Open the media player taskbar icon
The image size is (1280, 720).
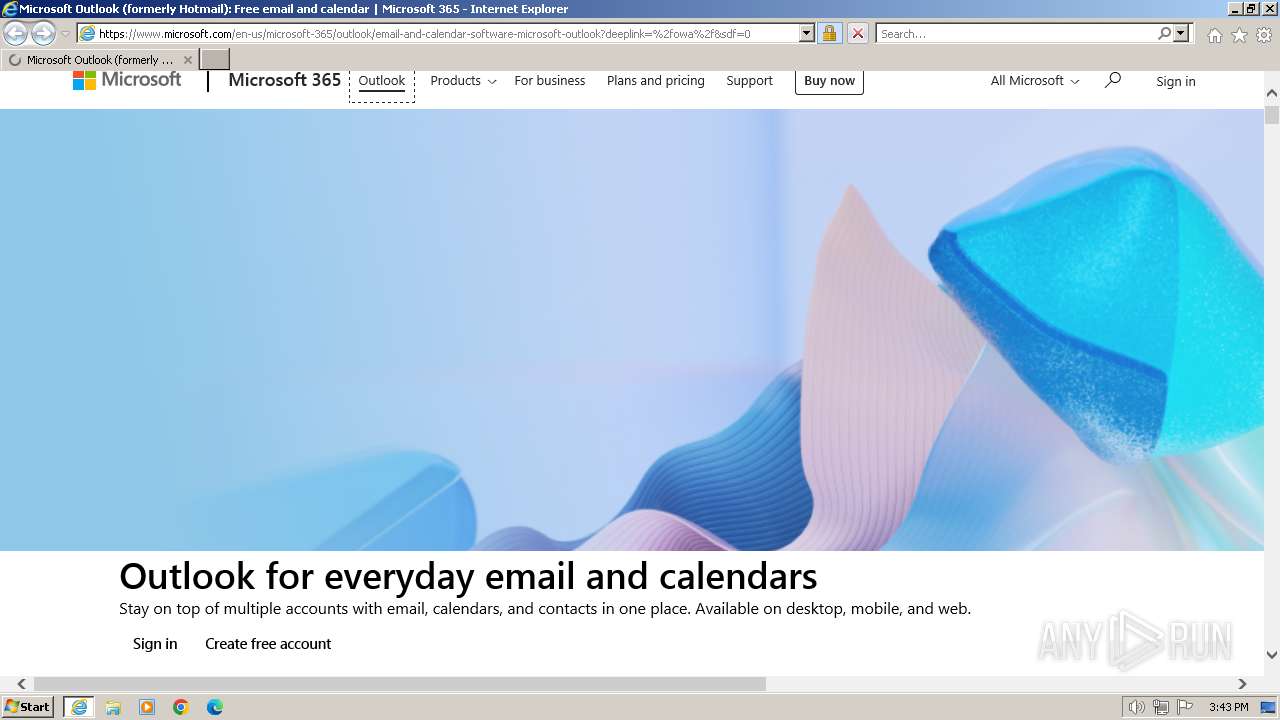(x=147, y=707)
